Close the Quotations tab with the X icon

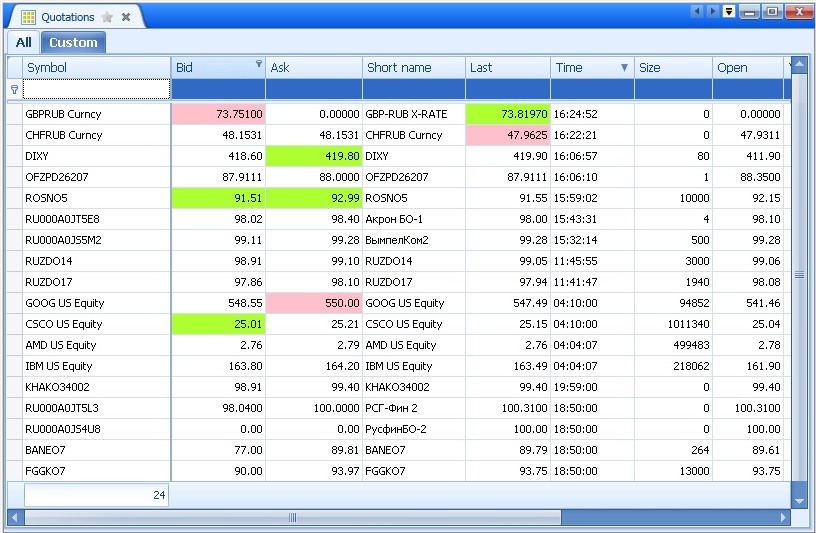[x=125, y=17]
